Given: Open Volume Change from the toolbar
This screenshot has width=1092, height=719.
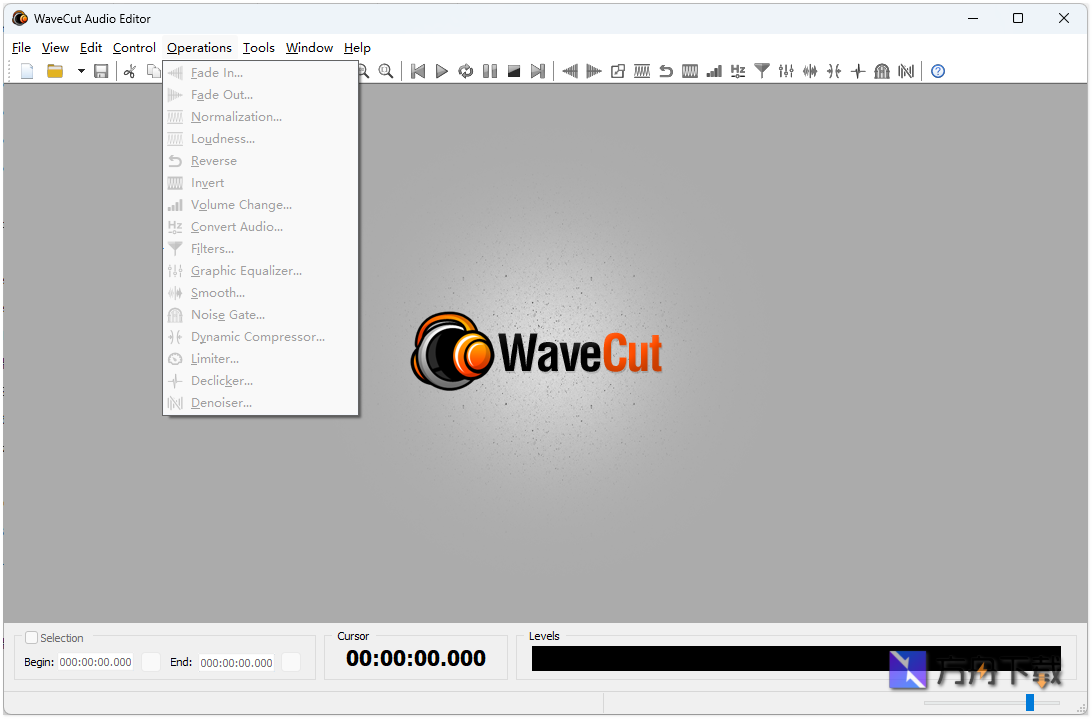Looking at the screenshot, I should (714, 71).
